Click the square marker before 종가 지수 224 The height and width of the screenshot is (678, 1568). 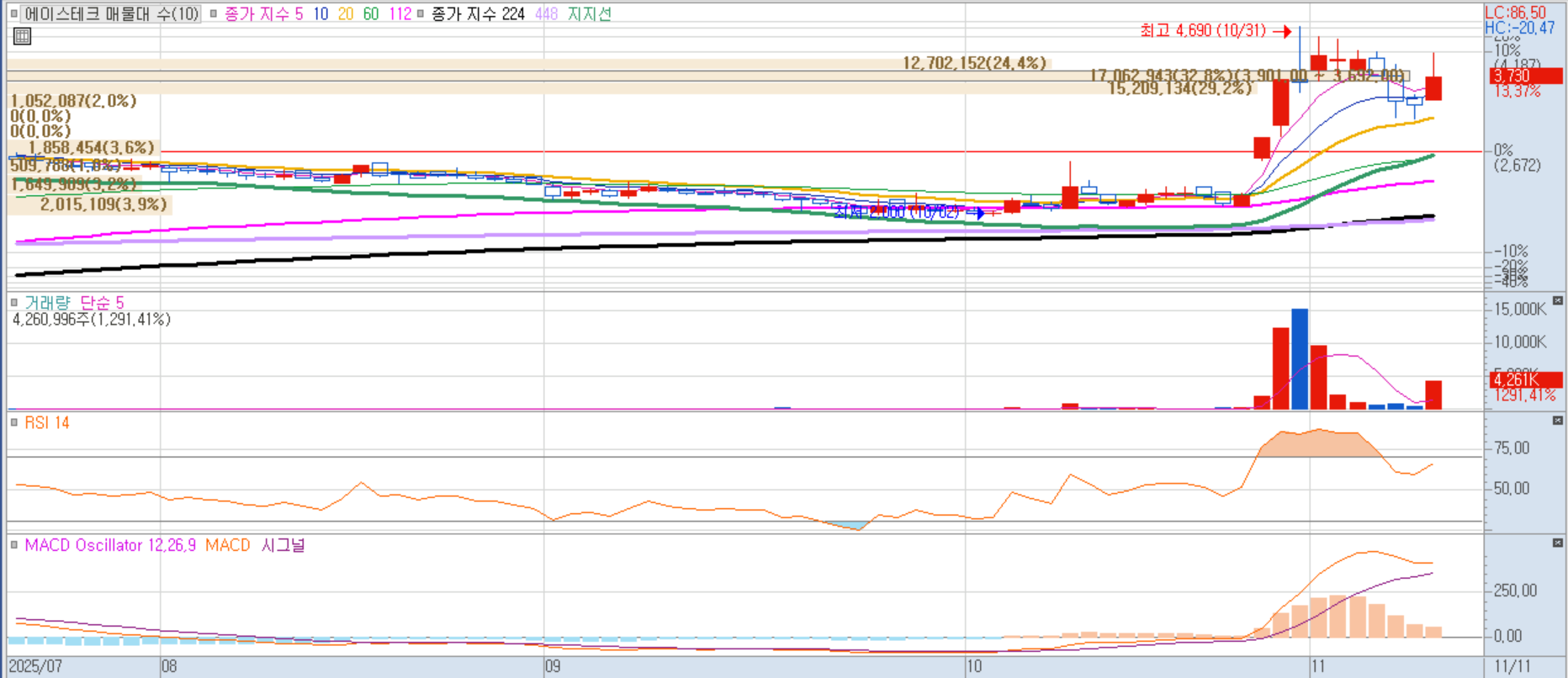click(x=421, y=14)
